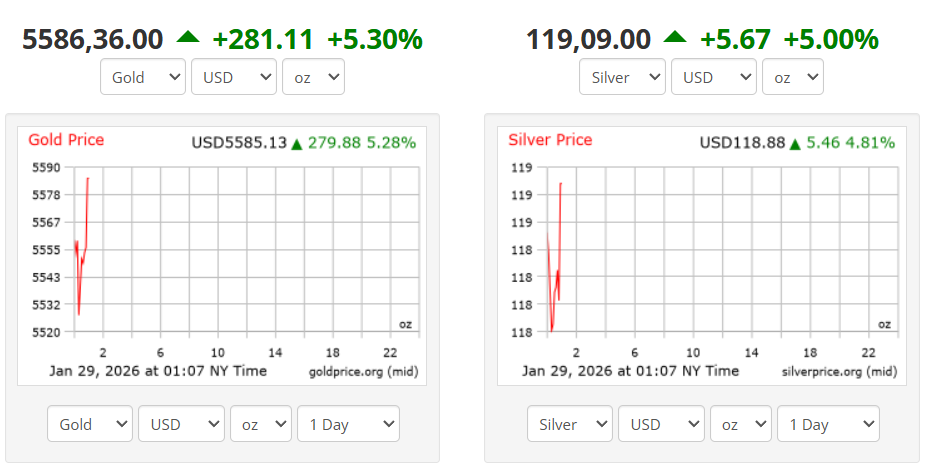The image size is (927, 468).
Task: Open the oz unit dropdown above the silver chart
Action: pos(792,77)
